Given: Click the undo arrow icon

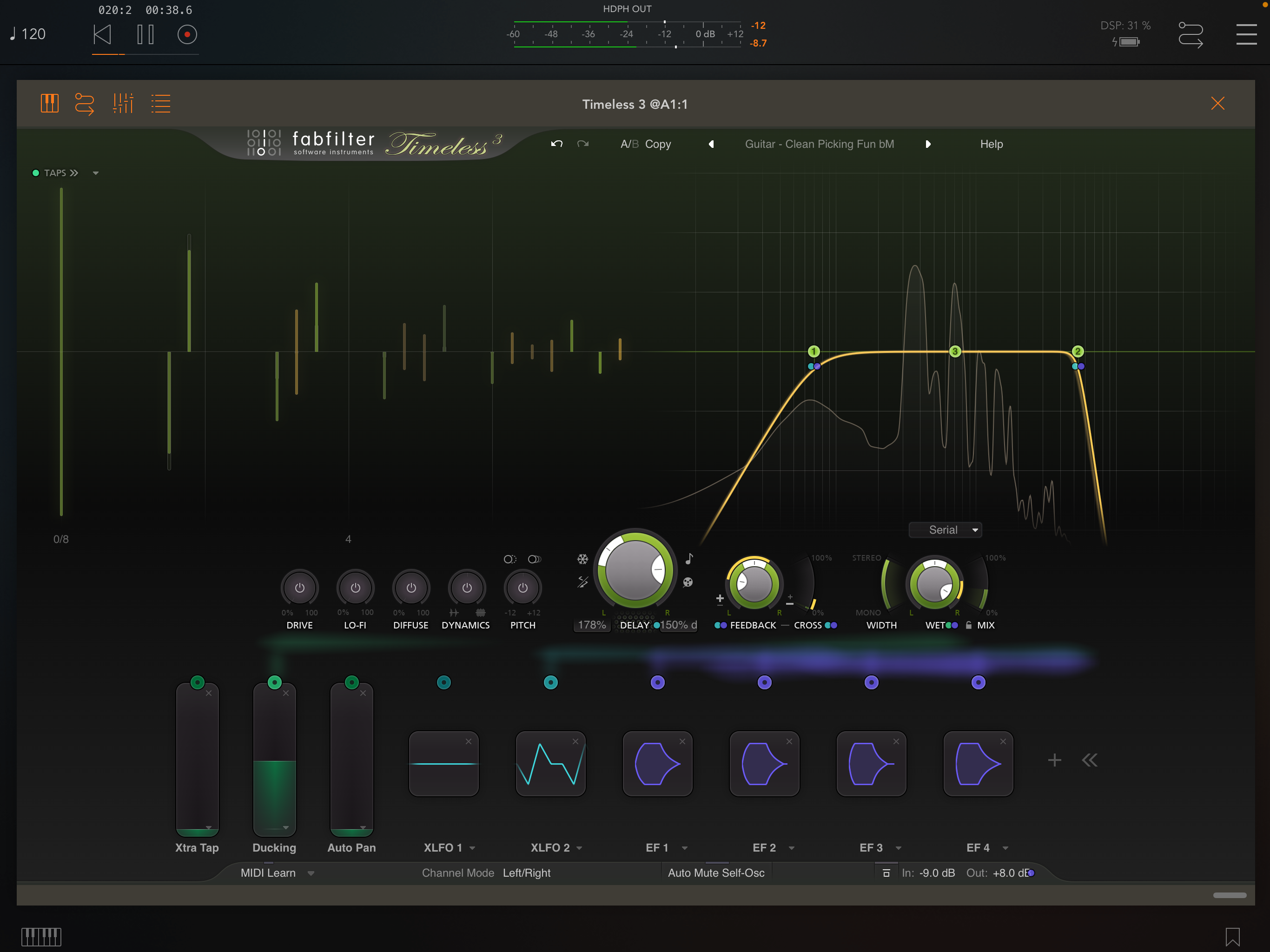Looking at the screenshot, I should click(556, 144).
